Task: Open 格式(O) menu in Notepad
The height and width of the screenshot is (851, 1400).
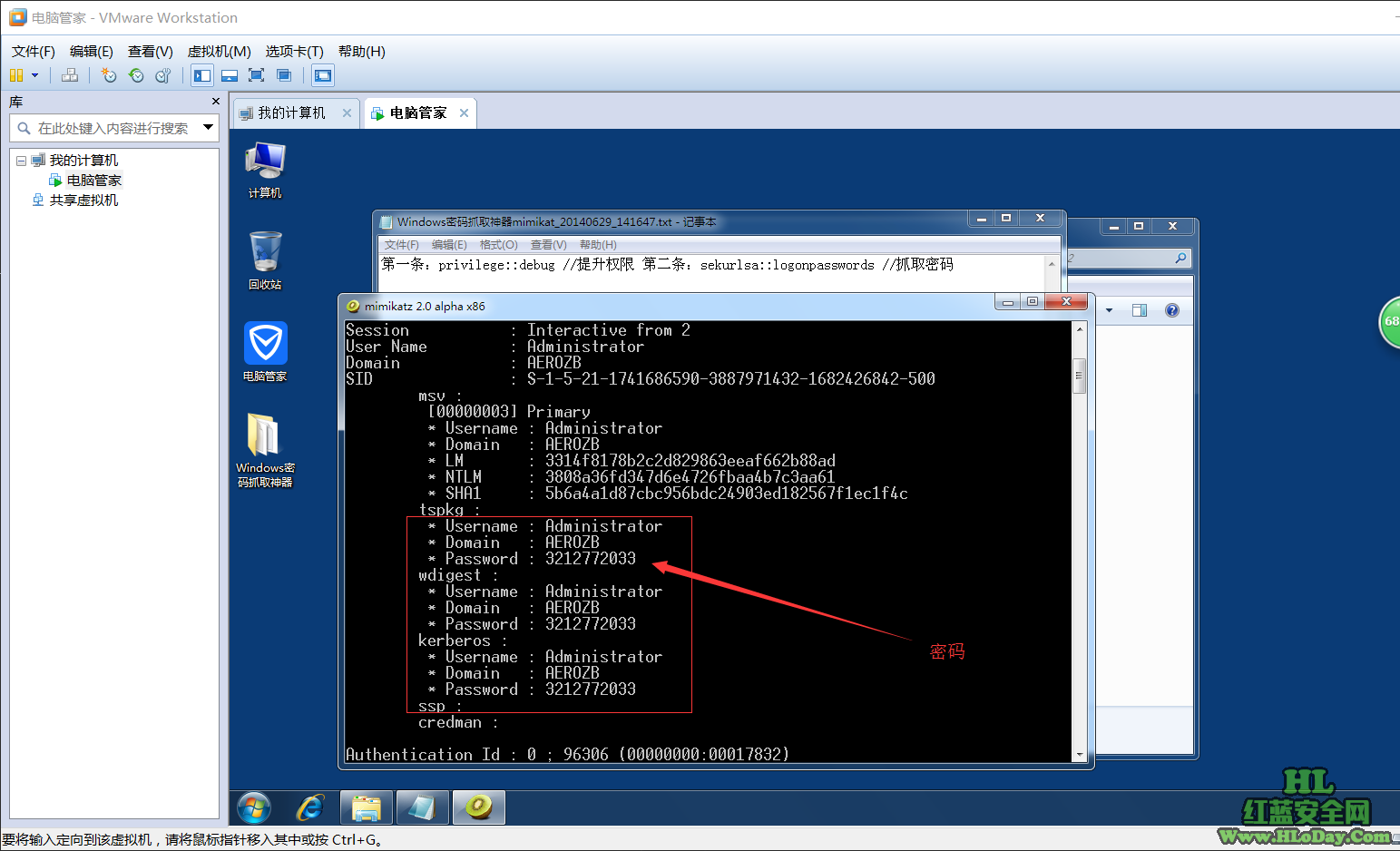Action: pos(498,245)
